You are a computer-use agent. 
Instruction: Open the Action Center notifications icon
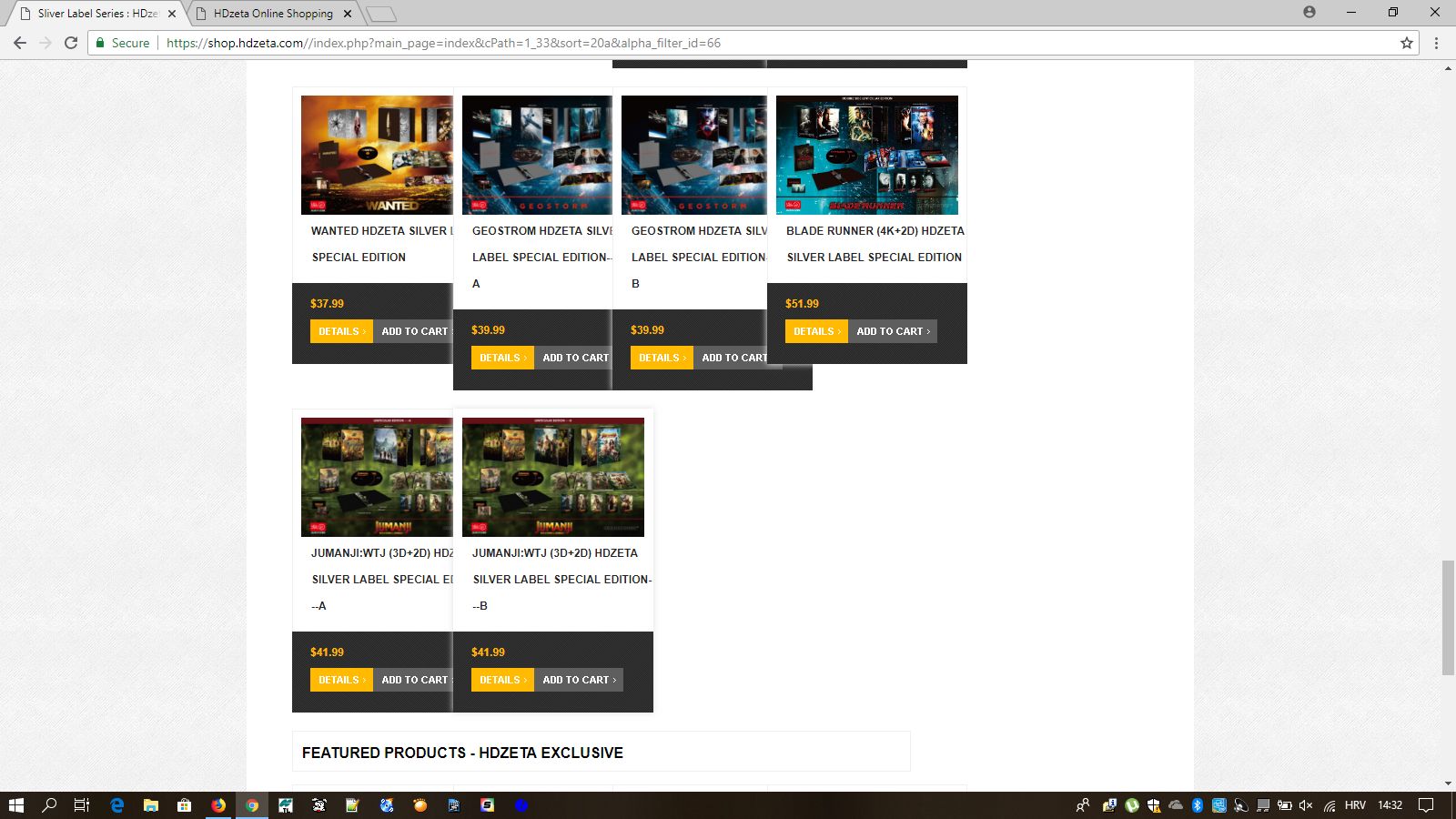click(x=1427, y=805)
